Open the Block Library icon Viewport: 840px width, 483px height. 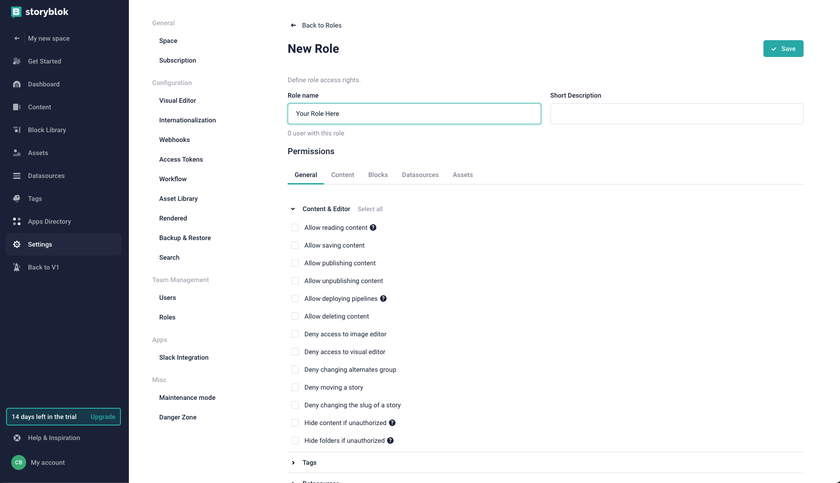(17, 130)
